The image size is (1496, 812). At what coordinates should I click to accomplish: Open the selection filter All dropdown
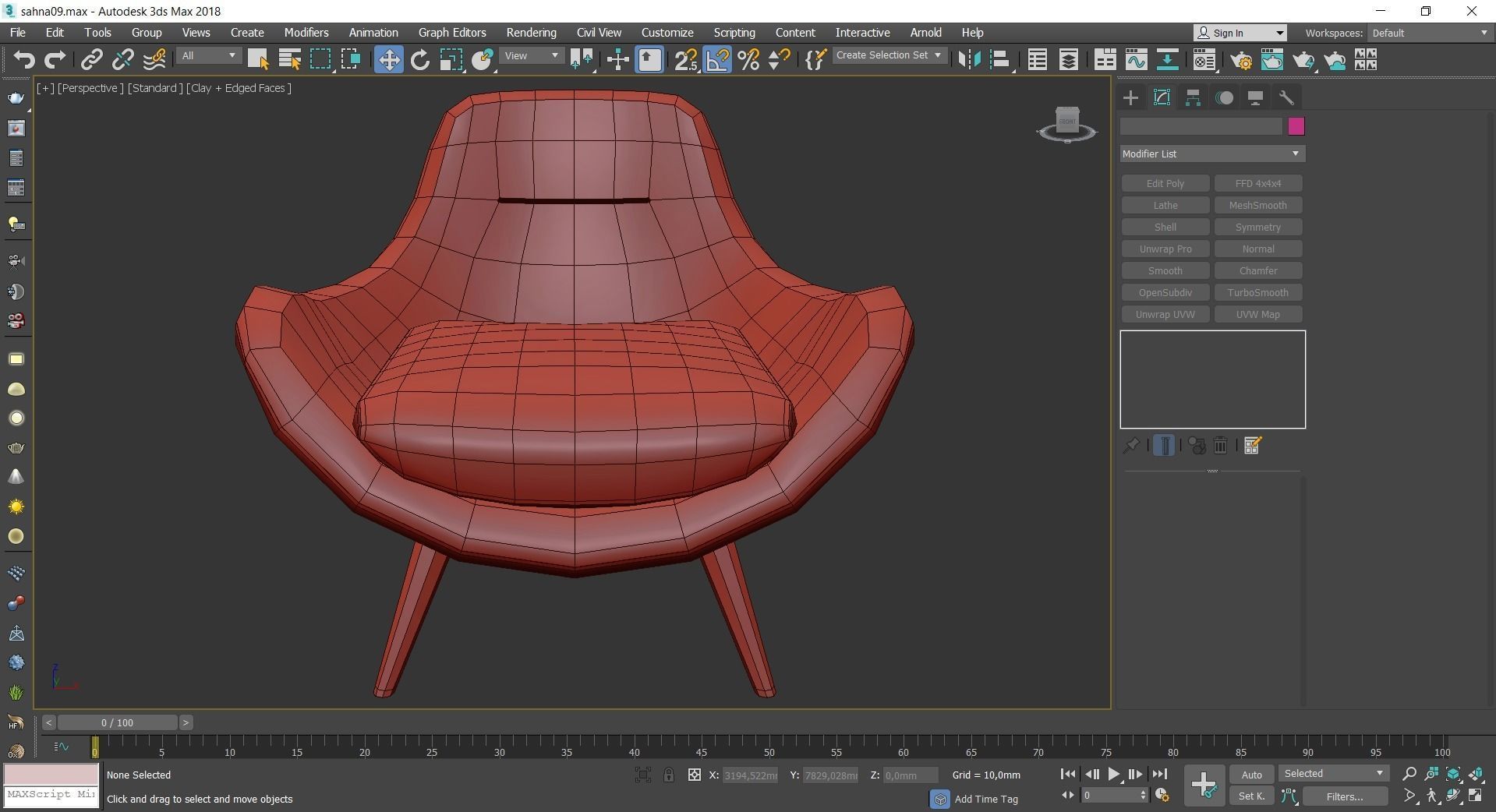tap(208, 56)
